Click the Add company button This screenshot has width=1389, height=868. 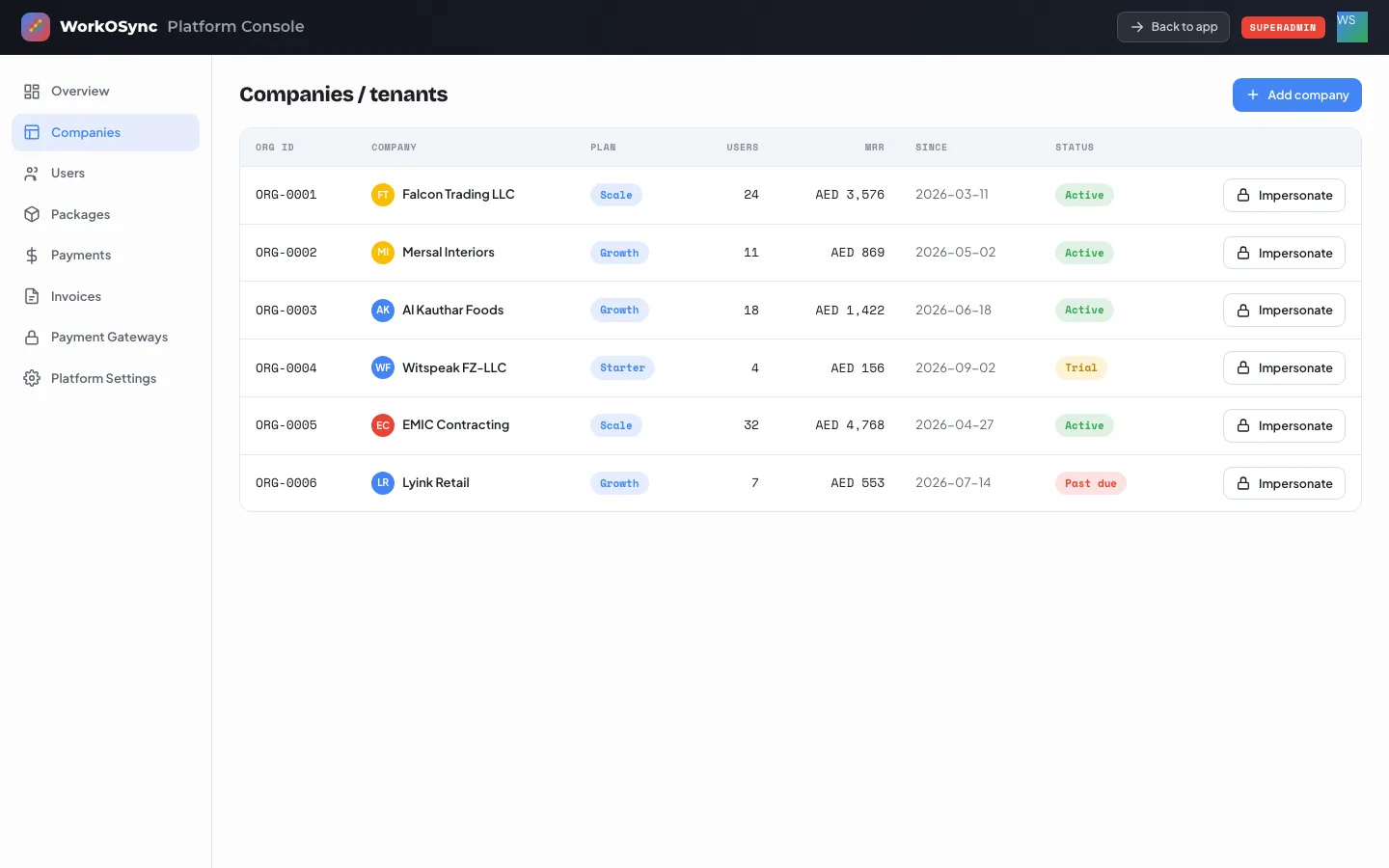tap(1297, 95)
